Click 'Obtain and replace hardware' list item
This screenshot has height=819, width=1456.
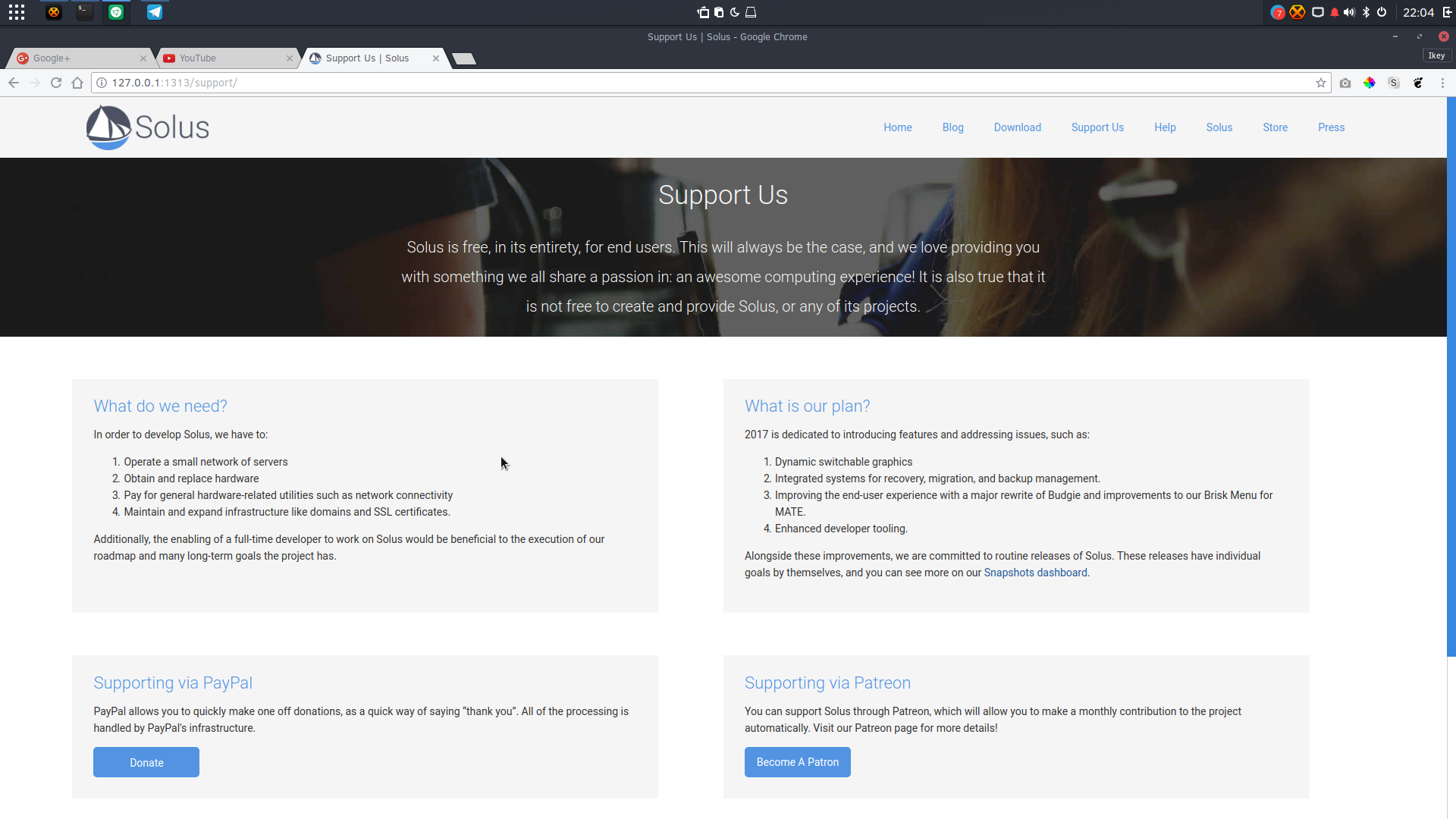[191, 479]
